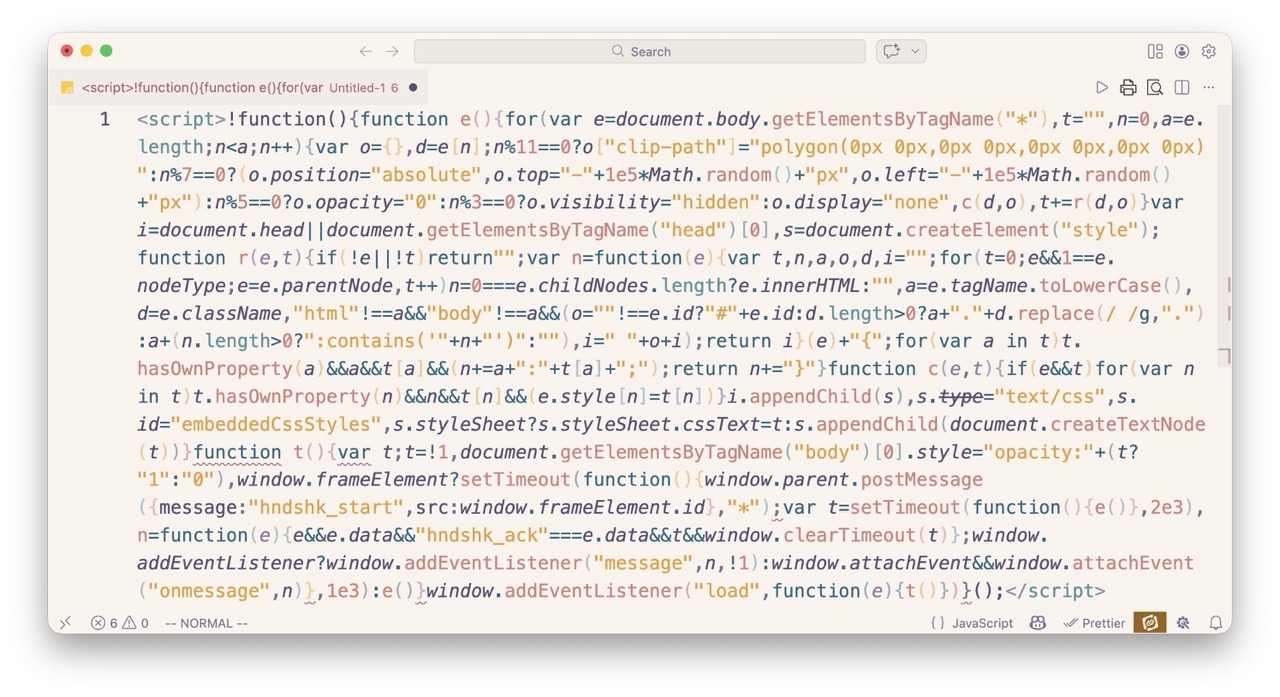Run the code with the play icon
This screenshot has width=1280, height=697.
(1102, 88)
